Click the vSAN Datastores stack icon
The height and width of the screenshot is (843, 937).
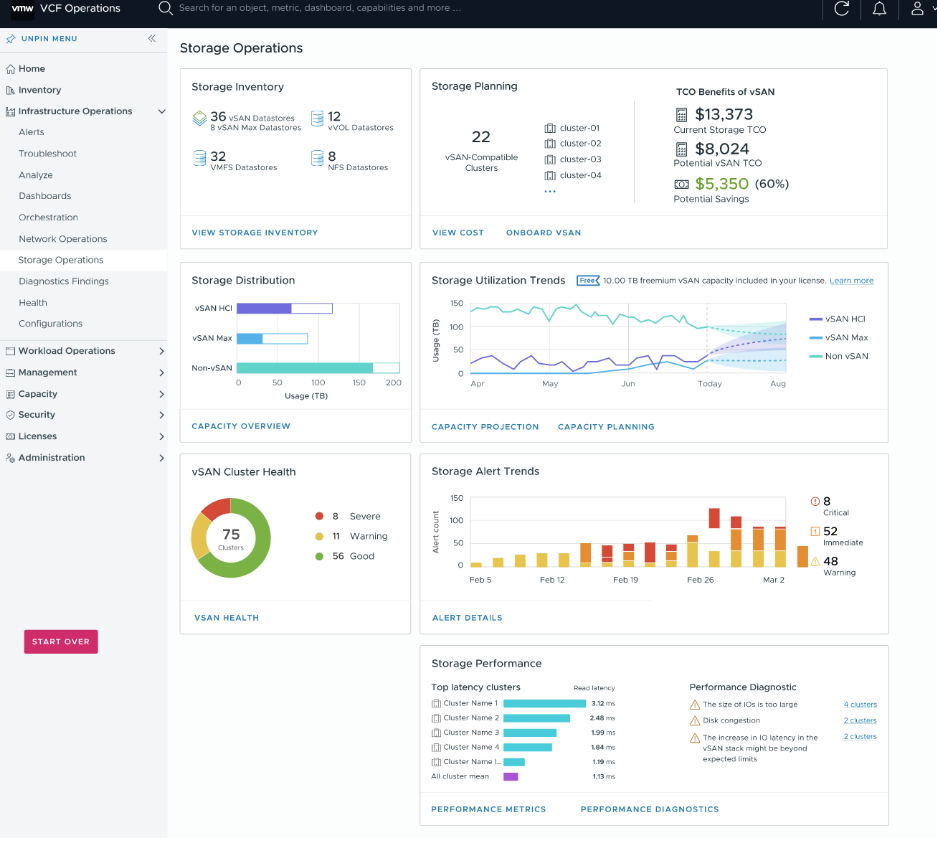pyautogui.click(x=199, y=119)
